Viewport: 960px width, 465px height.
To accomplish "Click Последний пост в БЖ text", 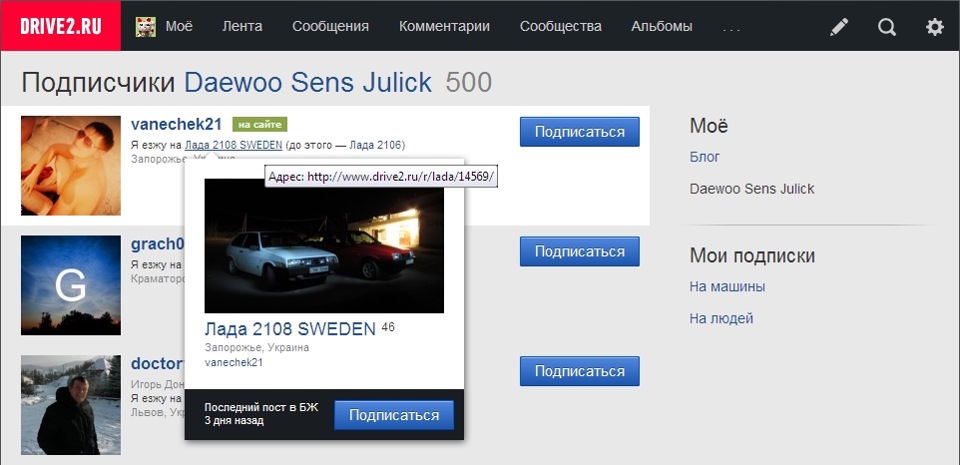I will tap(261, 408).
